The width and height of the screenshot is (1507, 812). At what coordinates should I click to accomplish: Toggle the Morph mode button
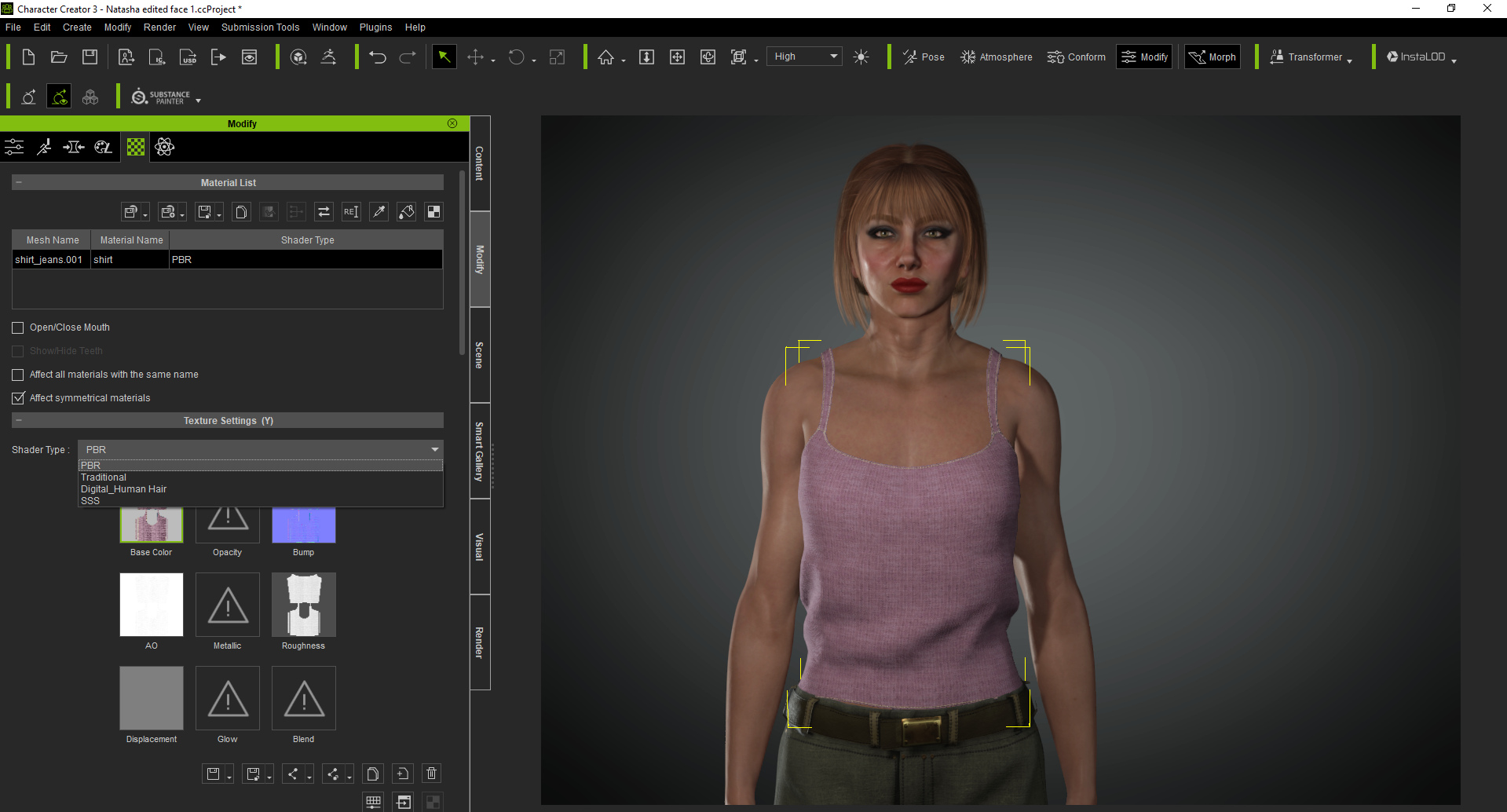tap(1213, 57)
